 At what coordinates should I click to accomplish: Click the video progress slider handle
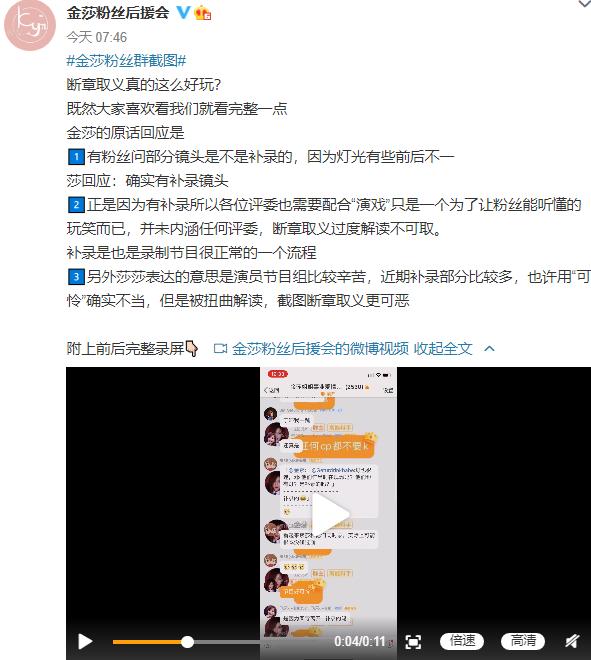[x=187, y=642]
